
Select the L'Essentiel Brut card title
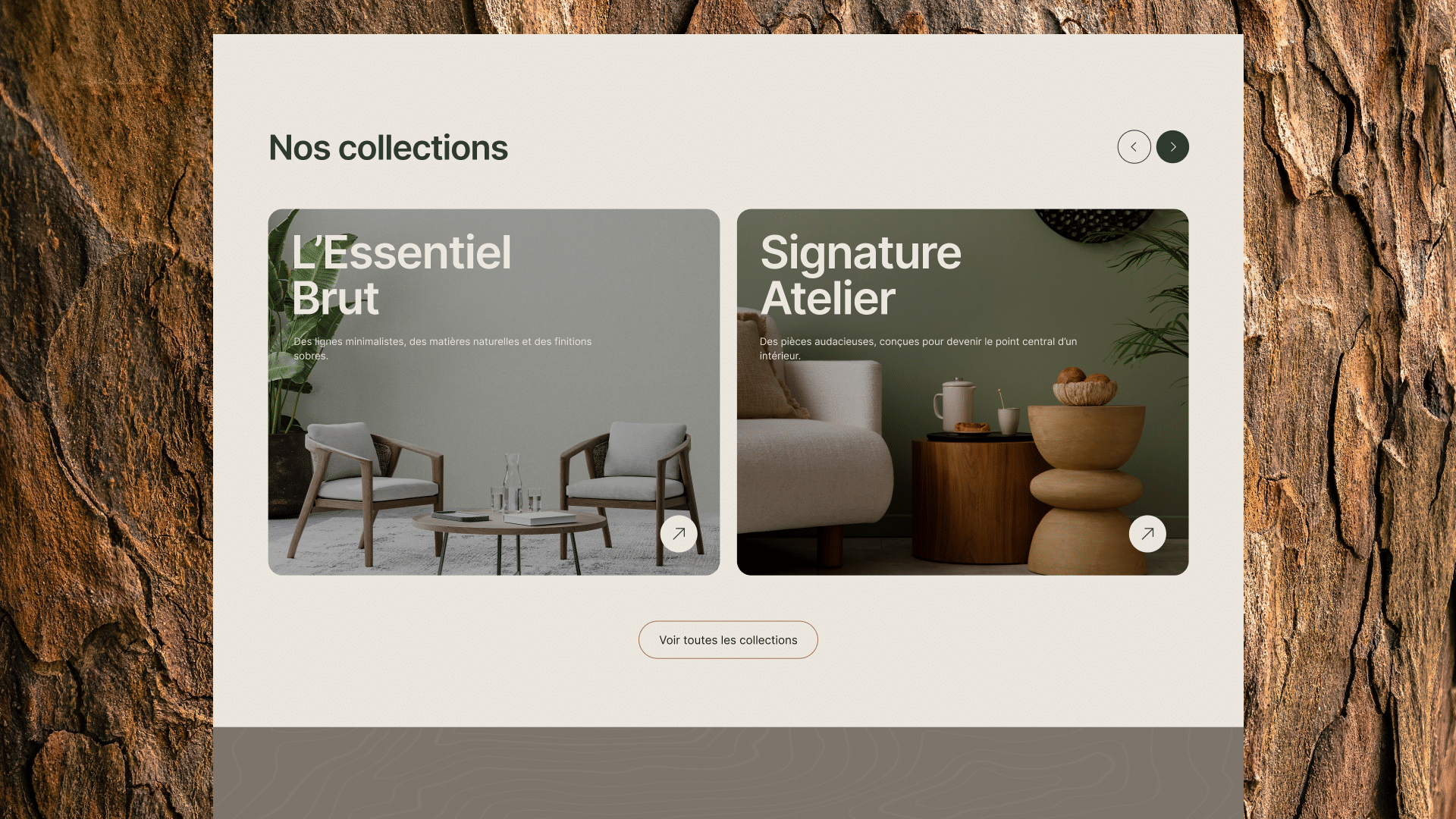click(401, 275)
